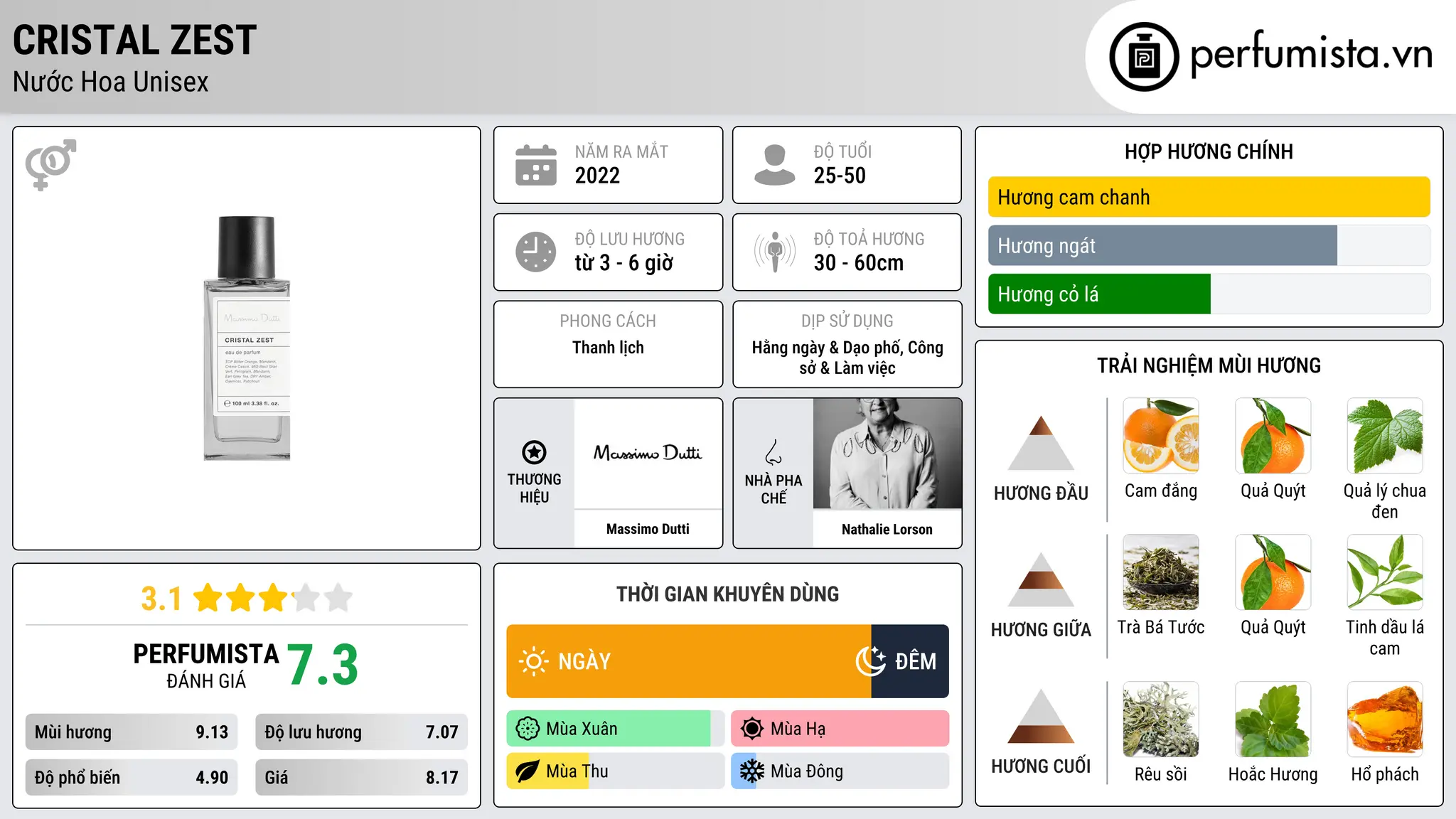Click the Giá 8.17 score row

pos(361,778)
